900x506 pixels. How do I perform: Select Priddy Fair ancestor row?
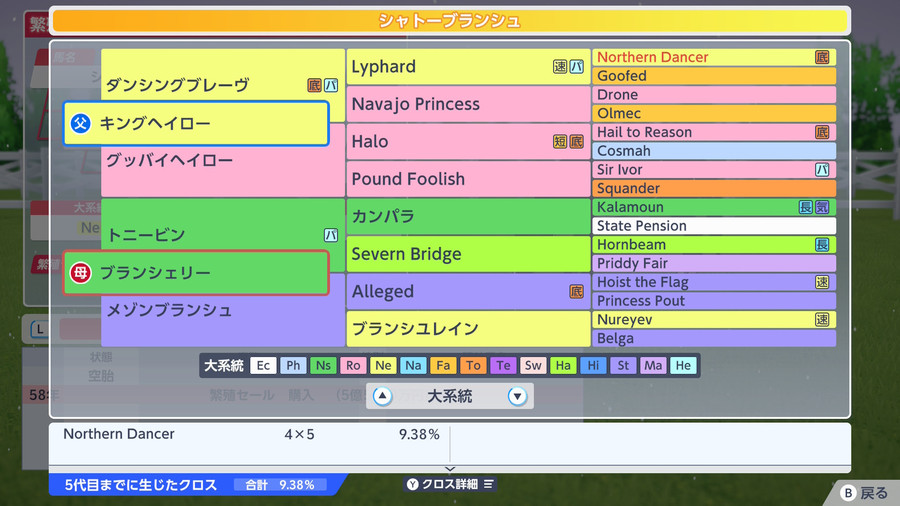[714, 263]
